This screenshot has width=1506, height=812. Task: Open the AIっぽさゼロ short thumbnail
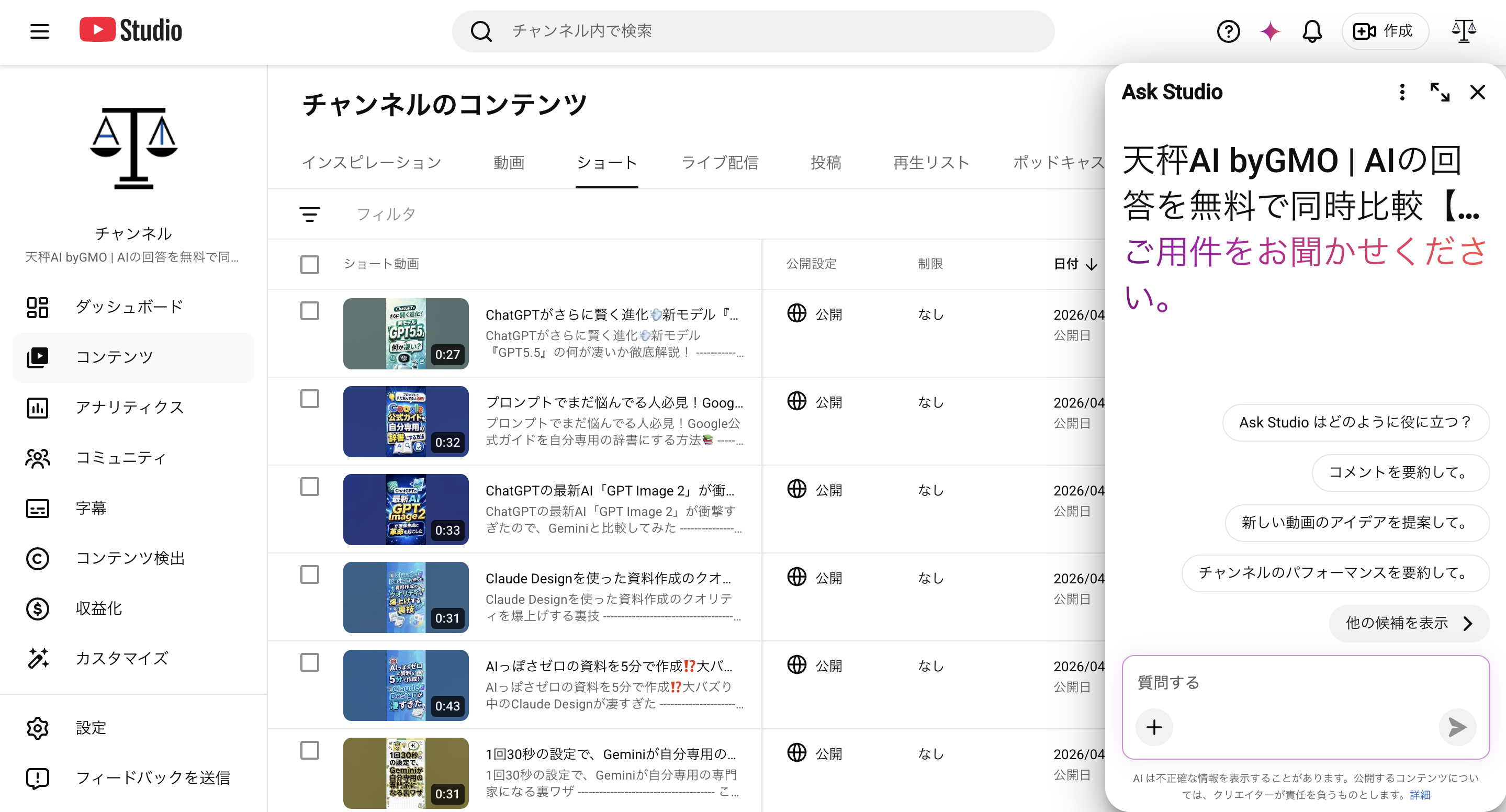coord(406,685)
